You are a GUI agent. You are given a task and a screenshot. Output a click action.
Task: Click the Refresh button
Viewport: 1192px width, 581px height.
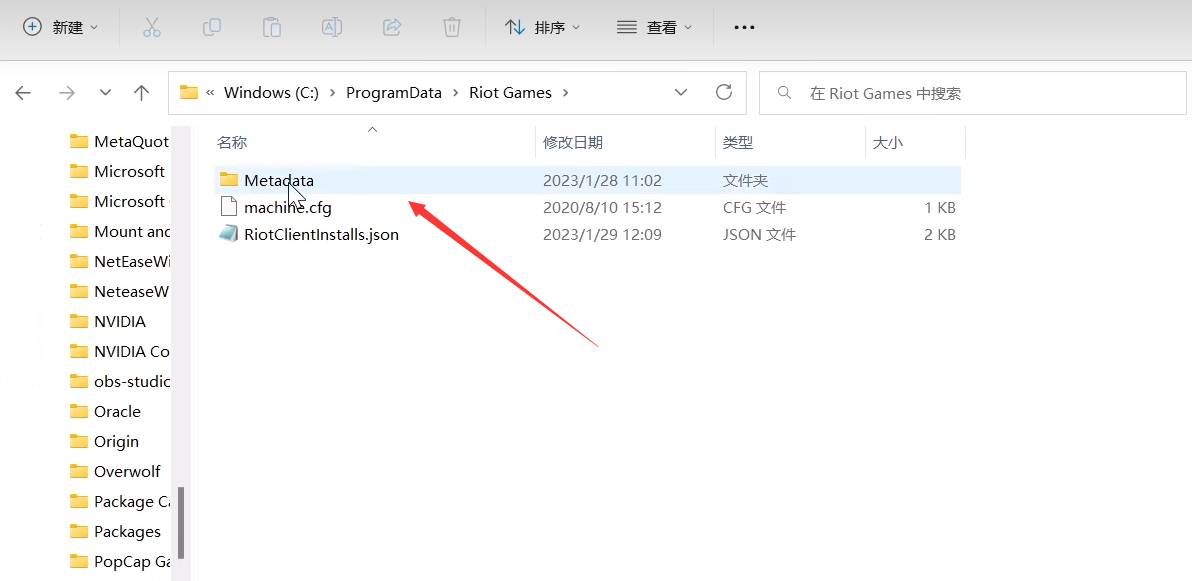(x=724, y=93)
